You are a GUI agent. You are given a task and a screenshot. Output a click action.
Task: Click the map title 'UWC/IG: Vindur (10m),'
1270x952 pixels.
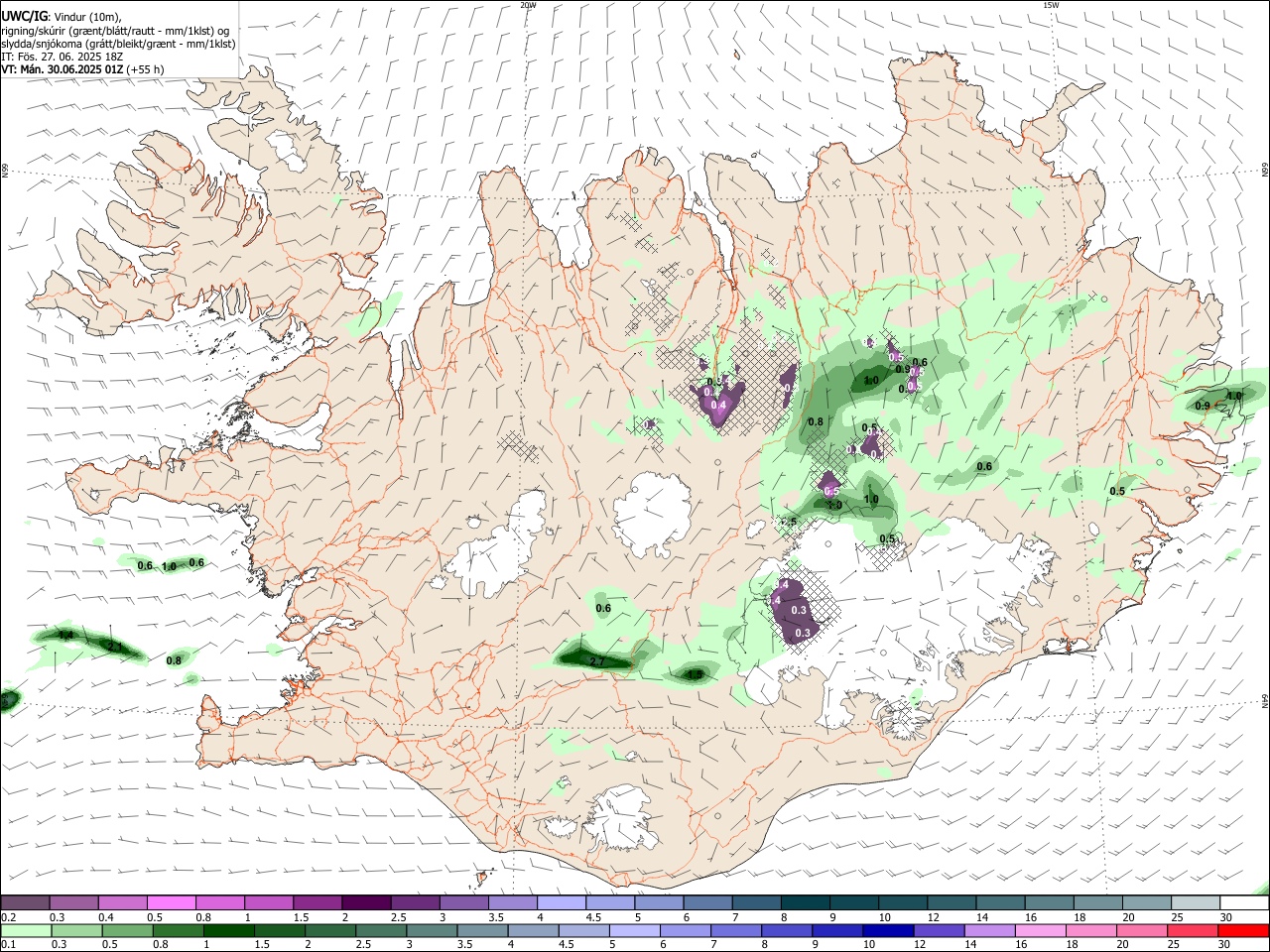[62, 17]
